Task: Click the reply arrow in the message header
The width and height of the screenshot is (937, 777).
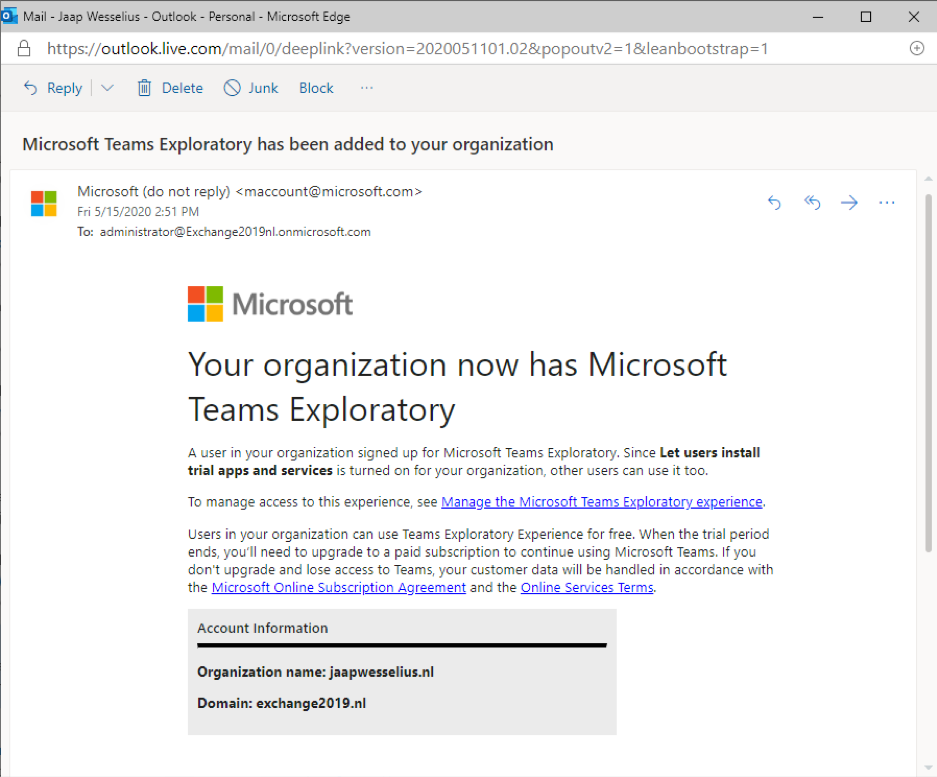Action: click(774, 202)
